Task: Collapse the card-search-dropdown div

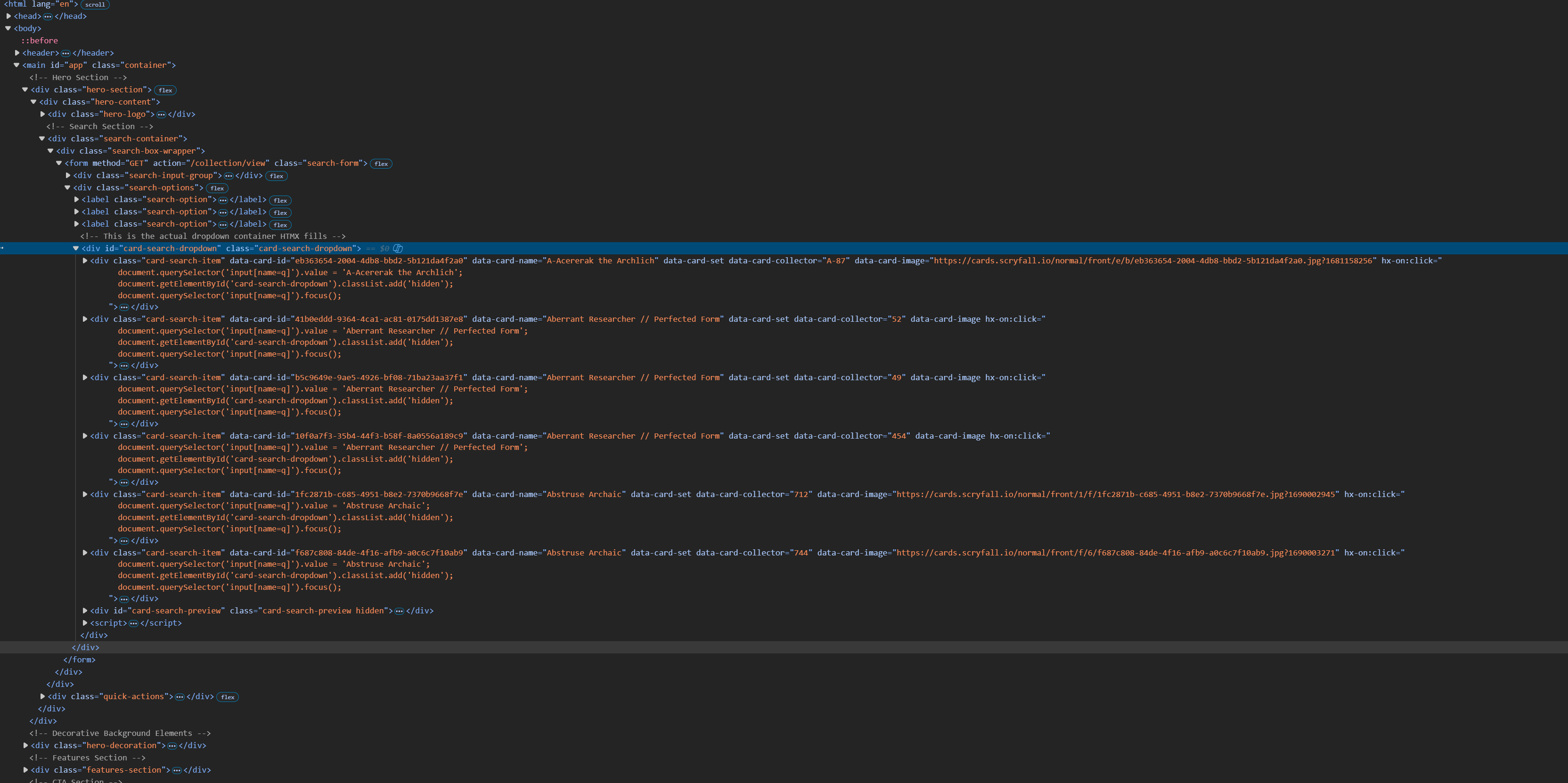Action: coord(76,248)
